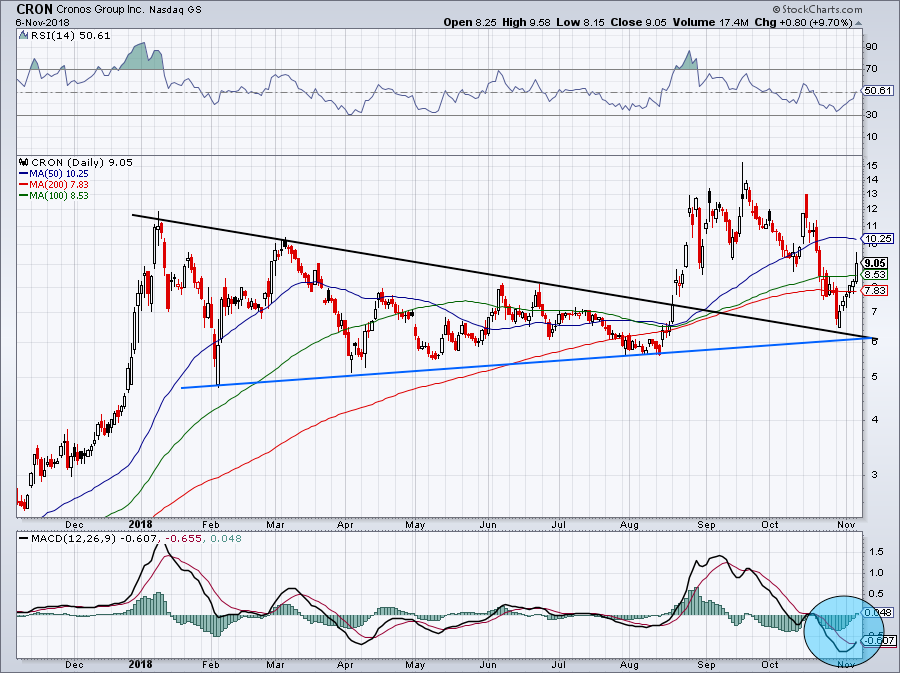Click the bold 9.05 last-price axis tag

click(876, 264)
